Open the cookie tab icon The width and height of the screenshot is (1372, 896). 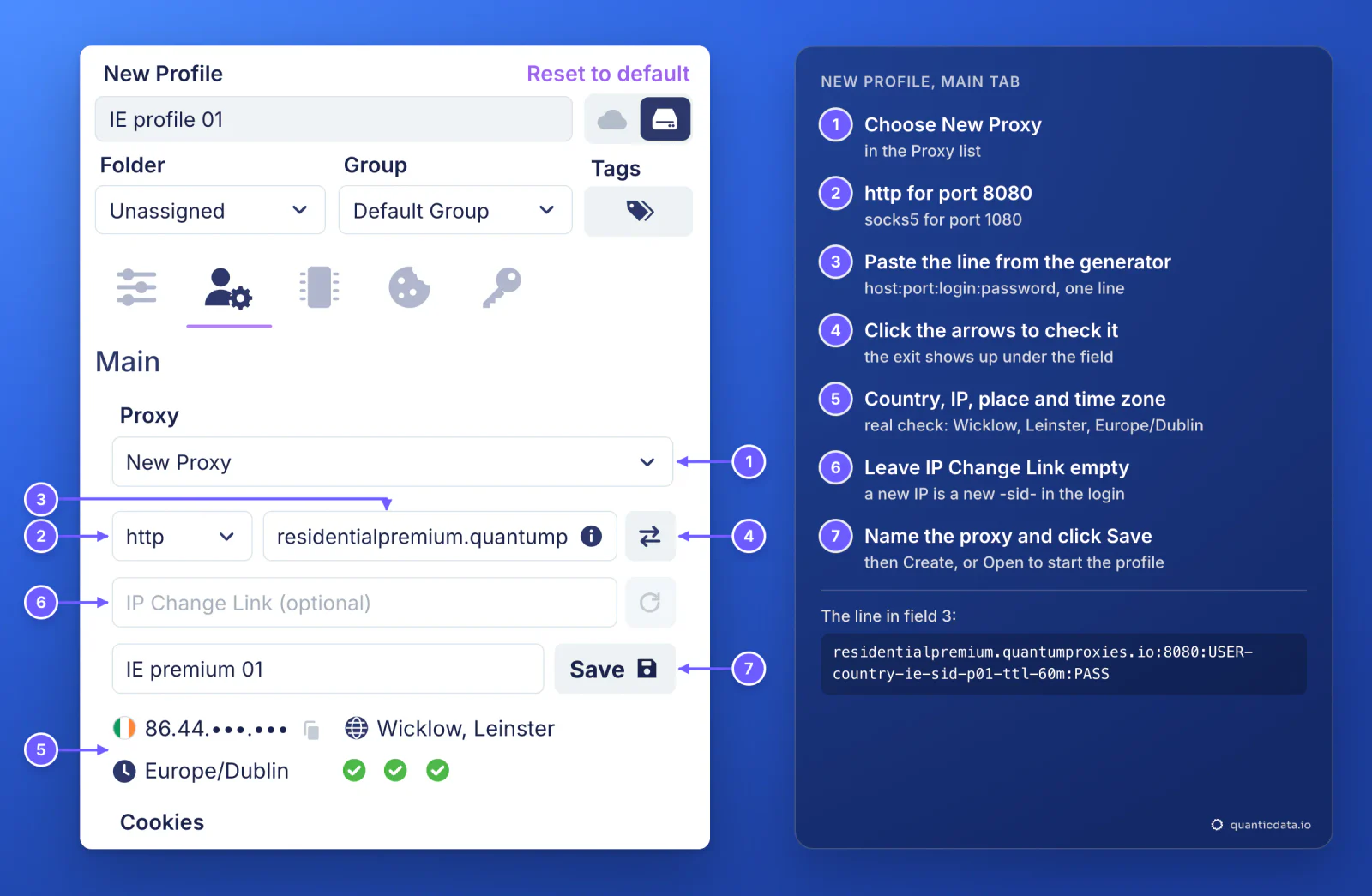(x=410, y=287)
